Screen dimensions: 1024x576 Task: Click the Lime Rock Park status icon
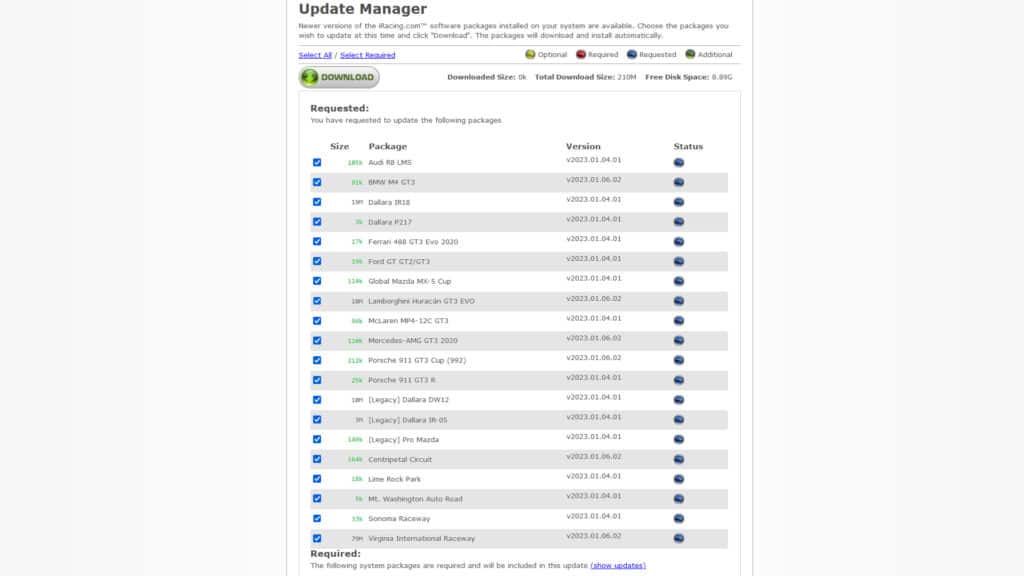pos(679,479)
